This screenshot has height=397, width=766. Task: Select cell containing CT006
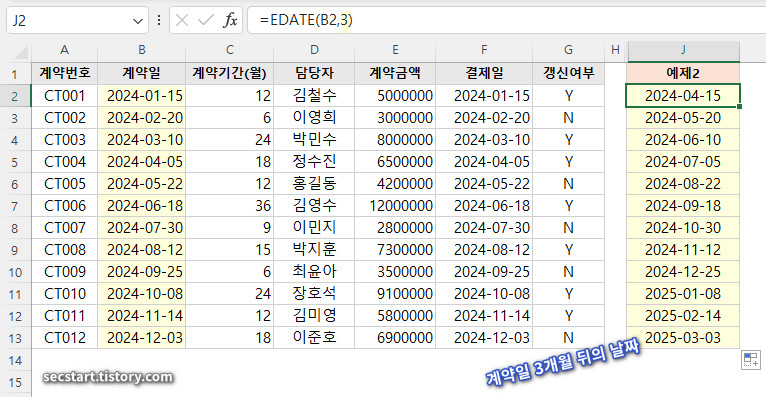[64, 205]
